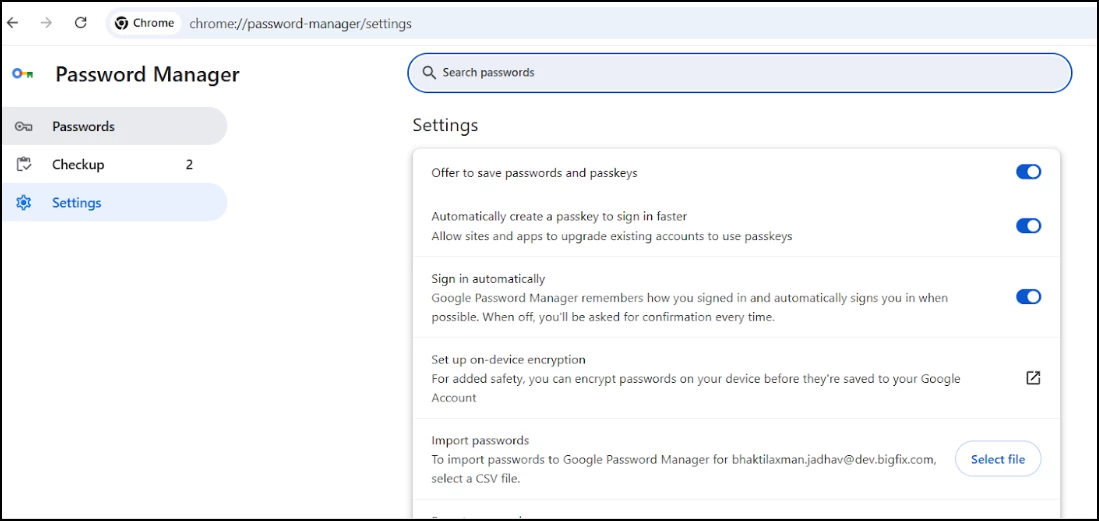Open the Passwords section in sidebar
This screenshot has width=1099, height=521.
point(84,127)
